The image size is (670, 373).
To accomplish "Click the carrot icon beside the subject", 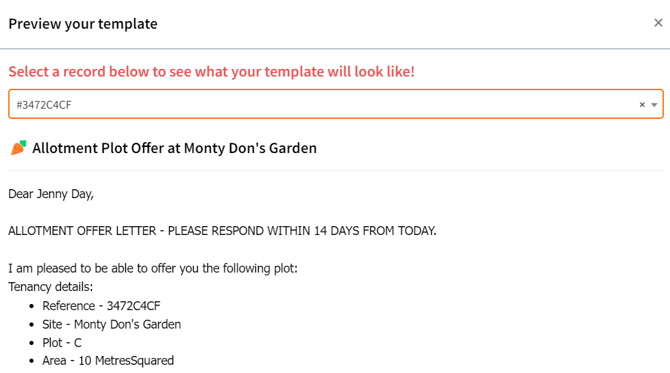I will [x=18, y=147].
